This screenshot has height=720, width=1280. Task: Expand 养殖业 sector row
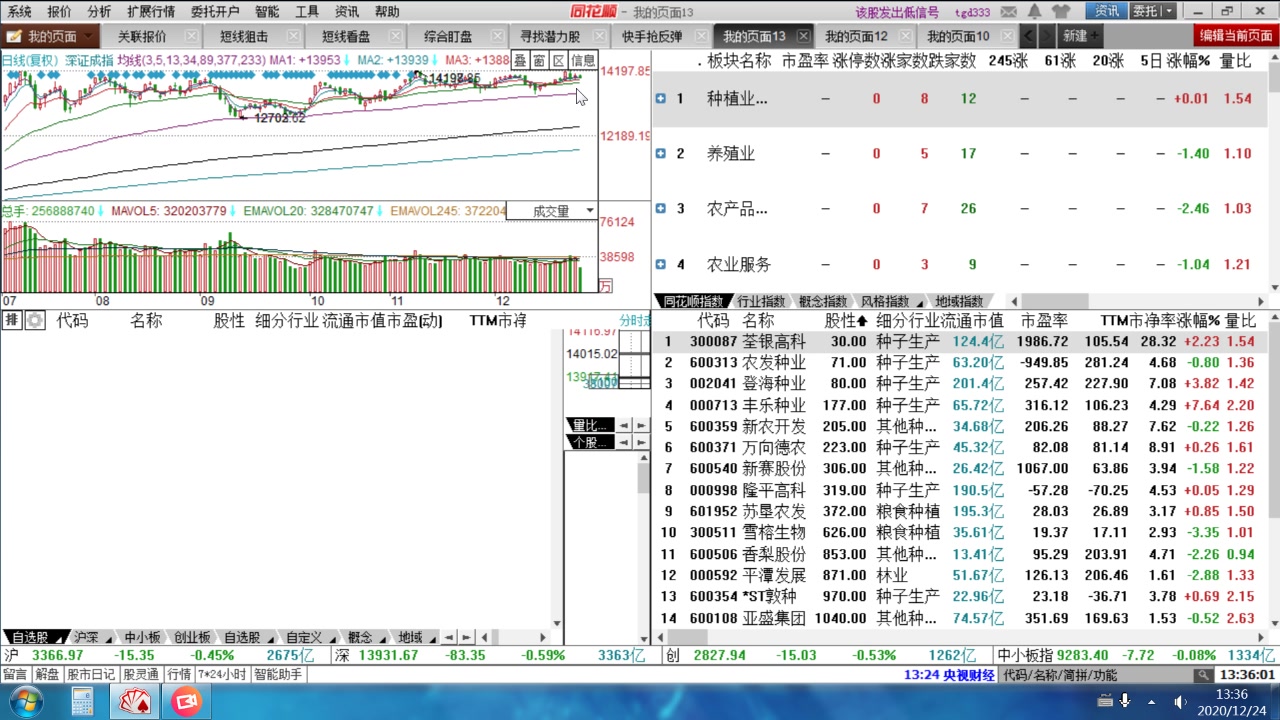click(661, 153)
